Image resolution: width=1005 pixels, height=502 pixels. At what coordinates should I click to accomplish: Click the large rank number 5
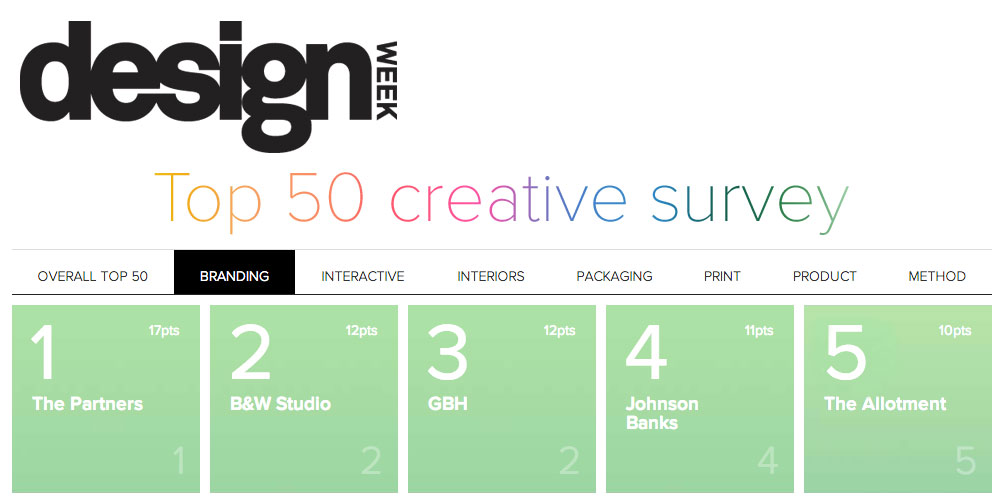[846, 353]
